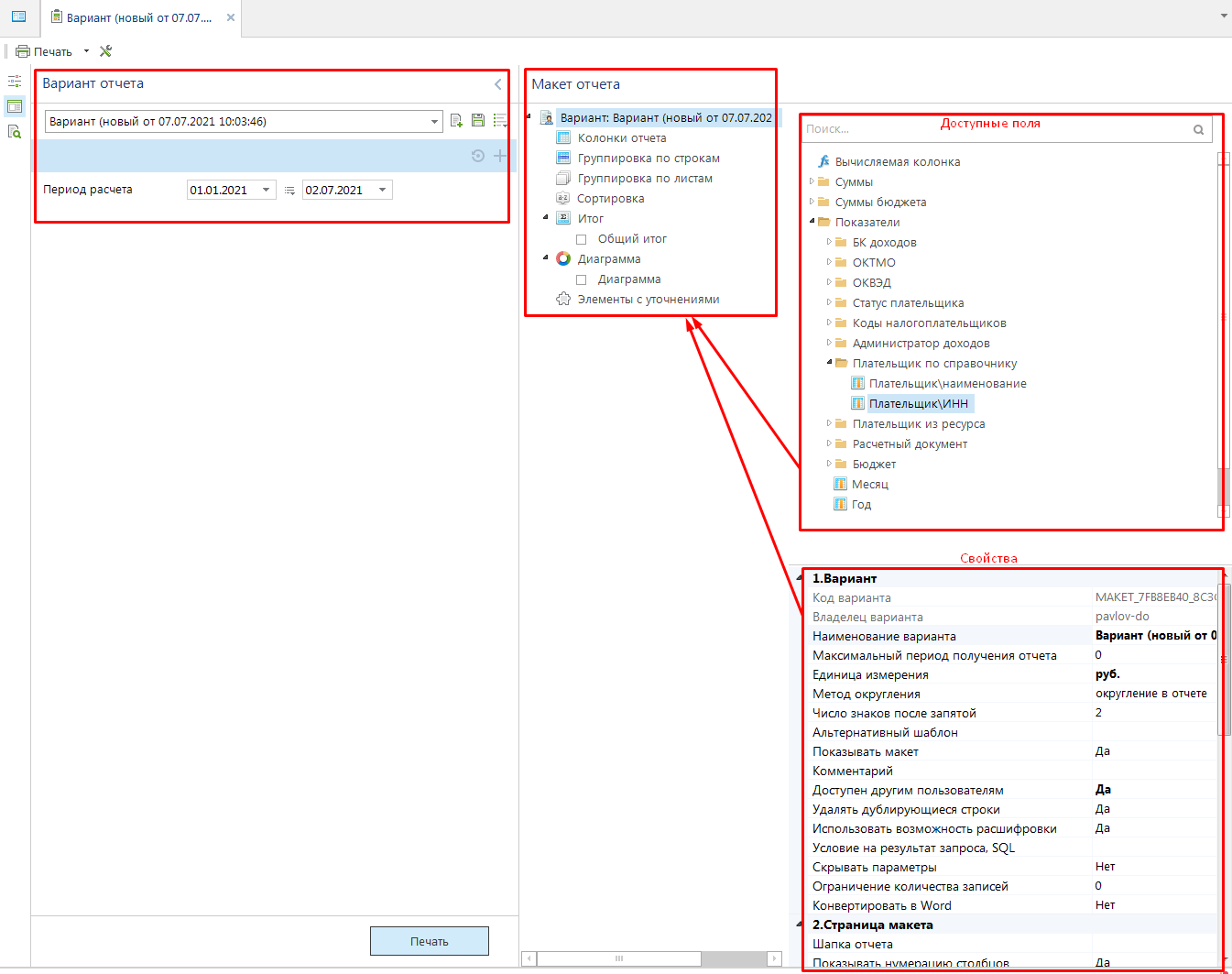Open the Печать dropdown arrow in toolbar
1232x974 pixels.
(x=86, y=51)
